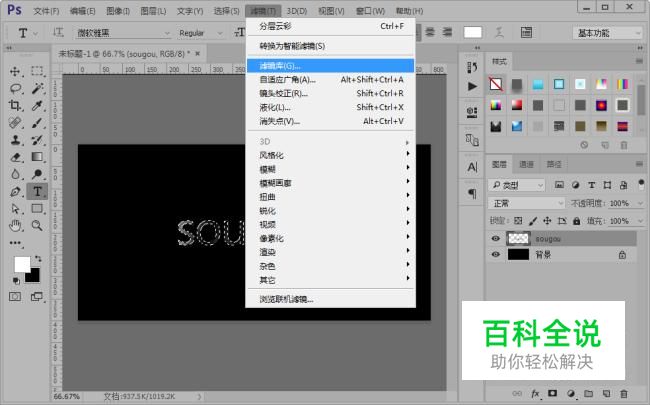The image size is (650, 405).
Task: Select the Zoom tool
Action: pyautogui.click(x=37, y=226)
